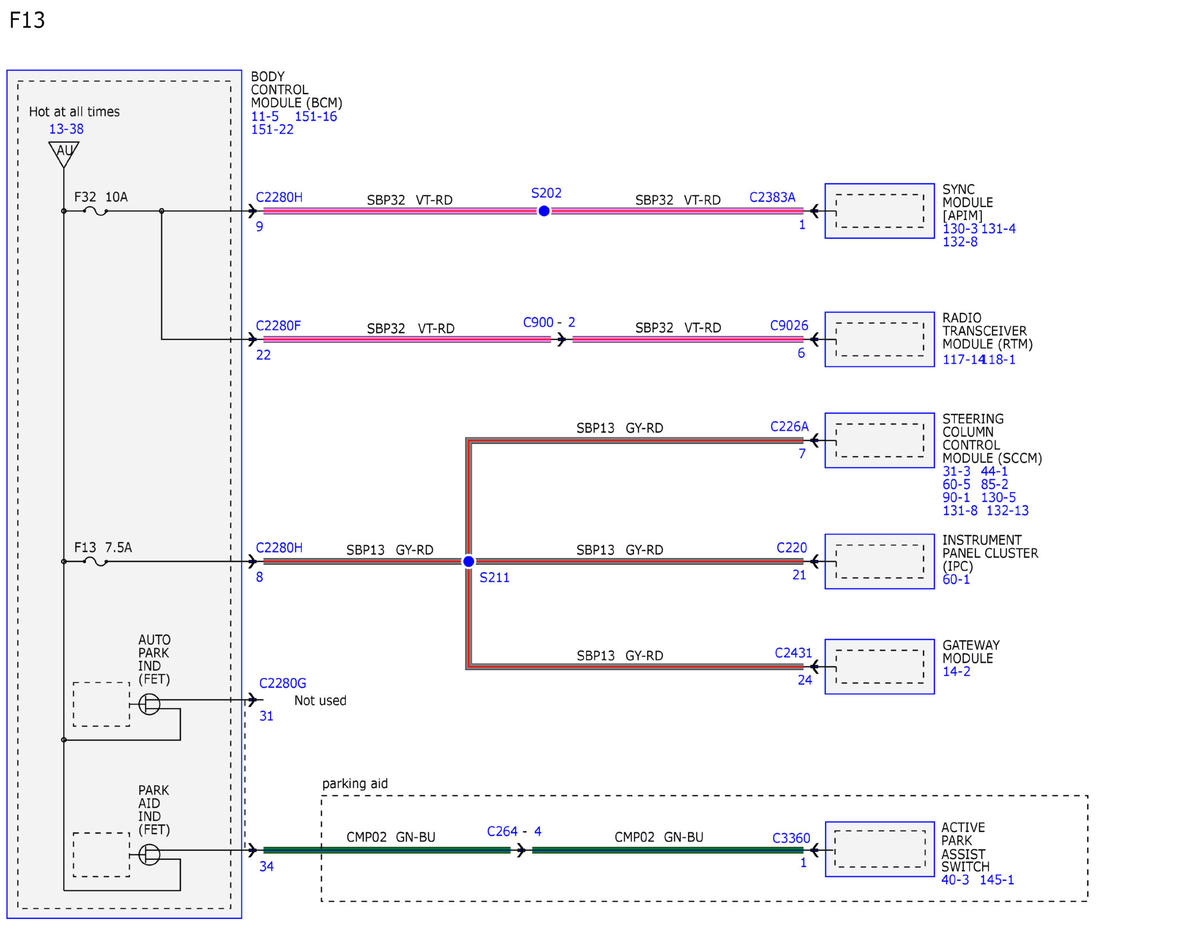The image size is (1200, 927).
Task: Click the S211 splice dot
Action: click(468, 562)
